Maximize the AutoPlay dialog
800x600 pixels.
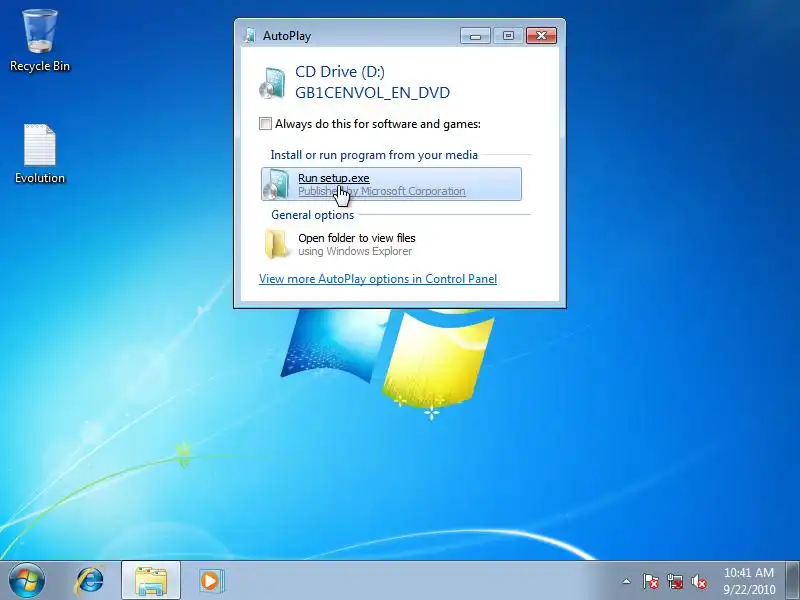[x=508, y=36]
